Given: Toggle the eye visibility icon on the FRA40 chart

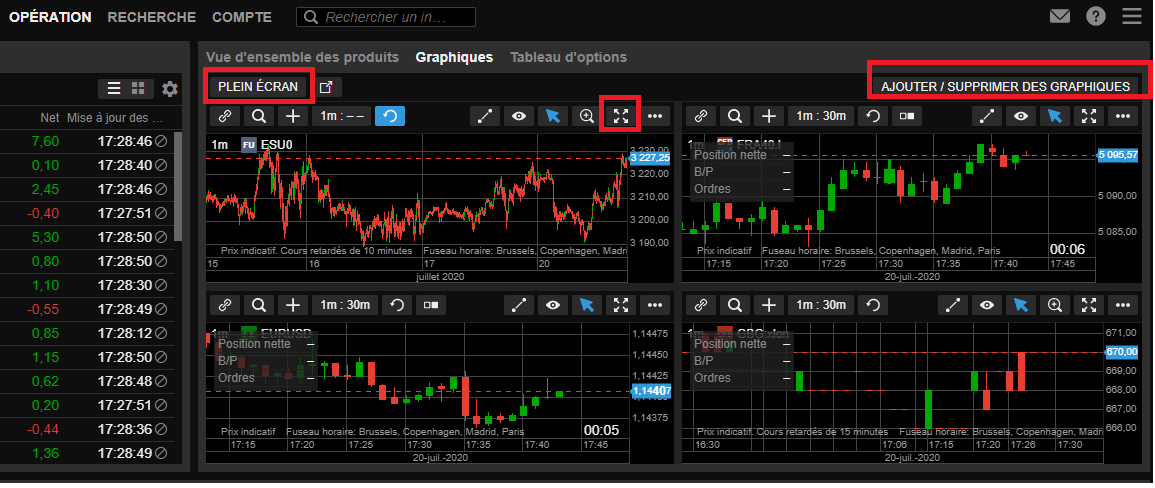Looking at the screenshot, I should (x=1020, y=116).
